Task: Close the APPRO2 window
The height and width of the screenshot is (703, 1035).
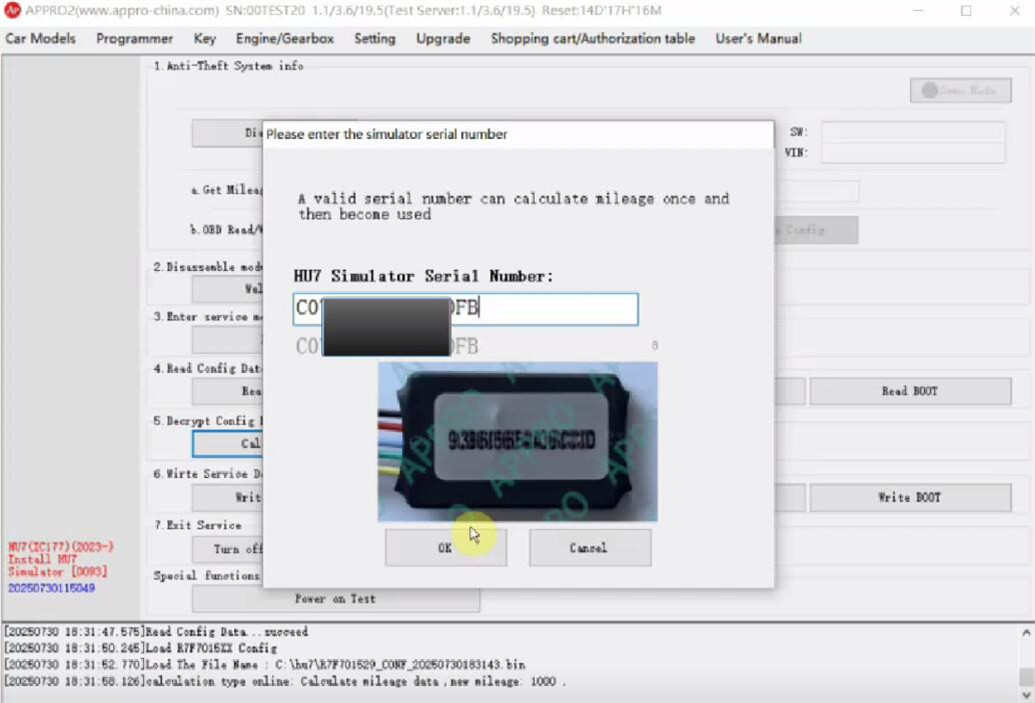Action: (1015, 11)
